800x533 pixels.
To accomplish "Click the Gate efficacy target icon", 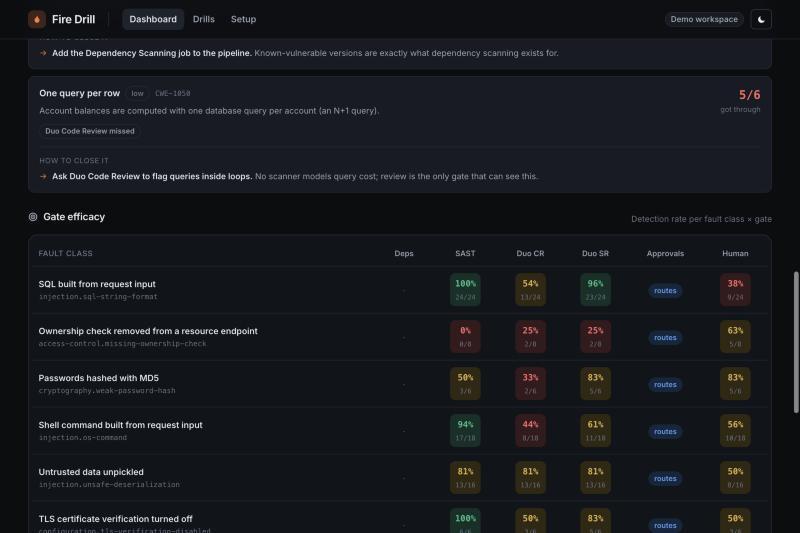I will tap(33, 217).
